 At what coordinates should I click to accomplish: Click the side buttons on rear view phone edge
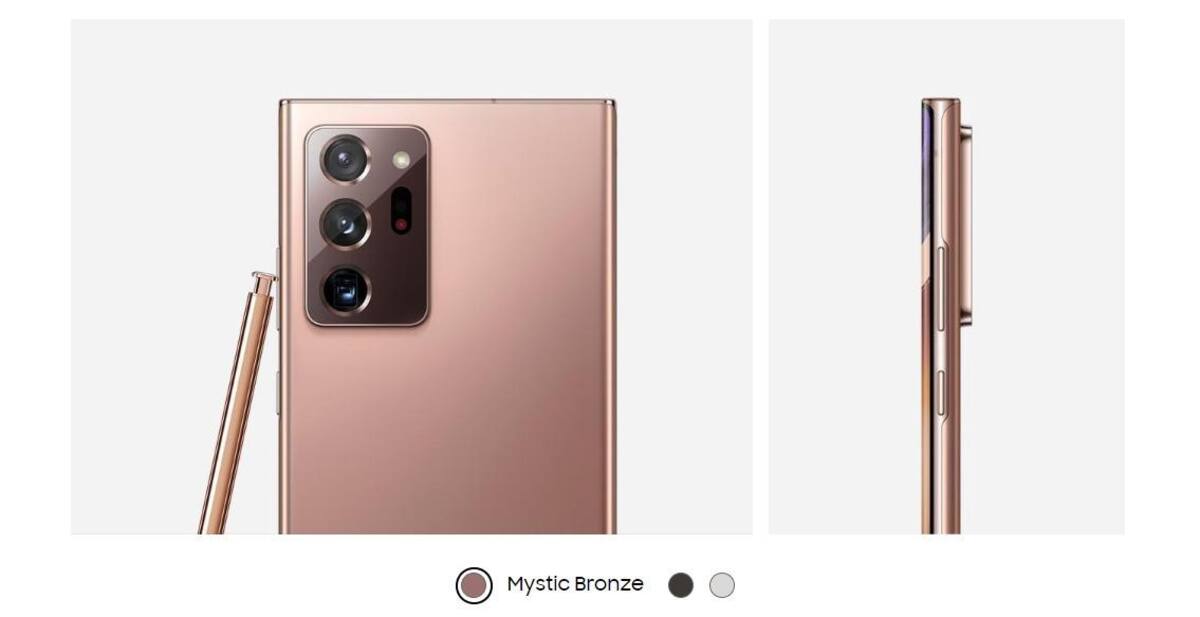pyautogui.click(x=278, y=330)
